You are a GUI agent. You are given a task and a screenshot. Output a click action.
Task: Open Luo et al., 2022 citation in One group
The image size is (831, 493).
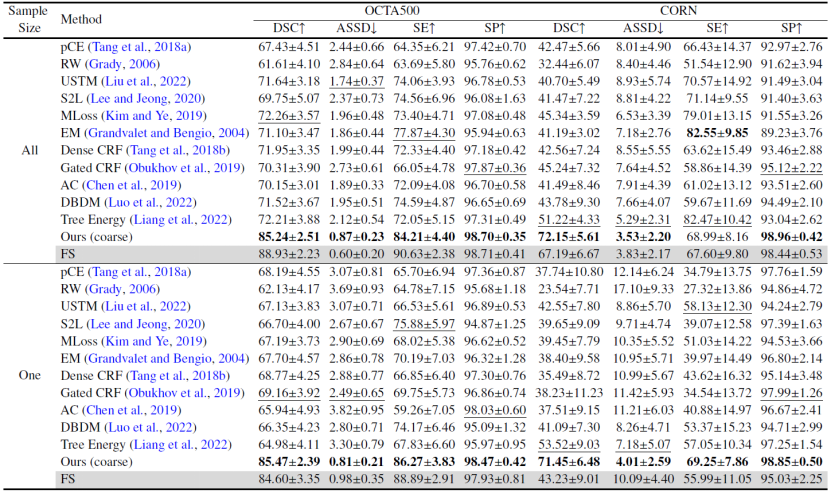[x=150, y=427]
